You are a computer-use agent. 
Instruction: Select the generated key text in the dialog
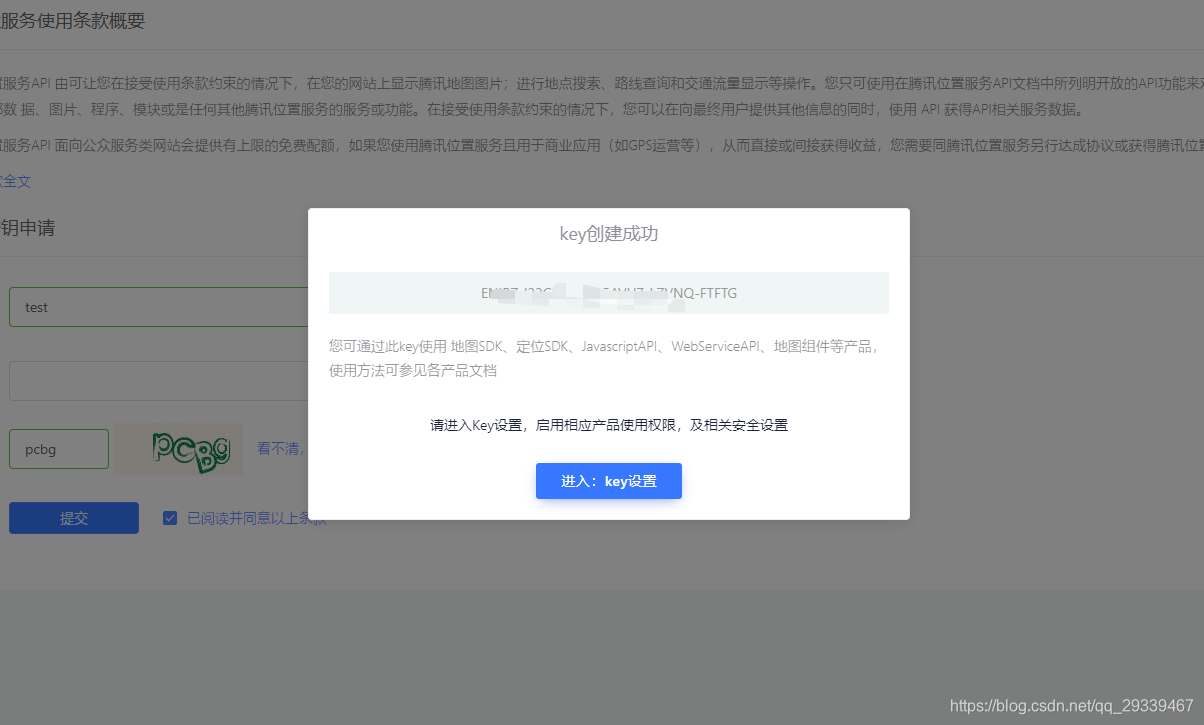[608, 293]
